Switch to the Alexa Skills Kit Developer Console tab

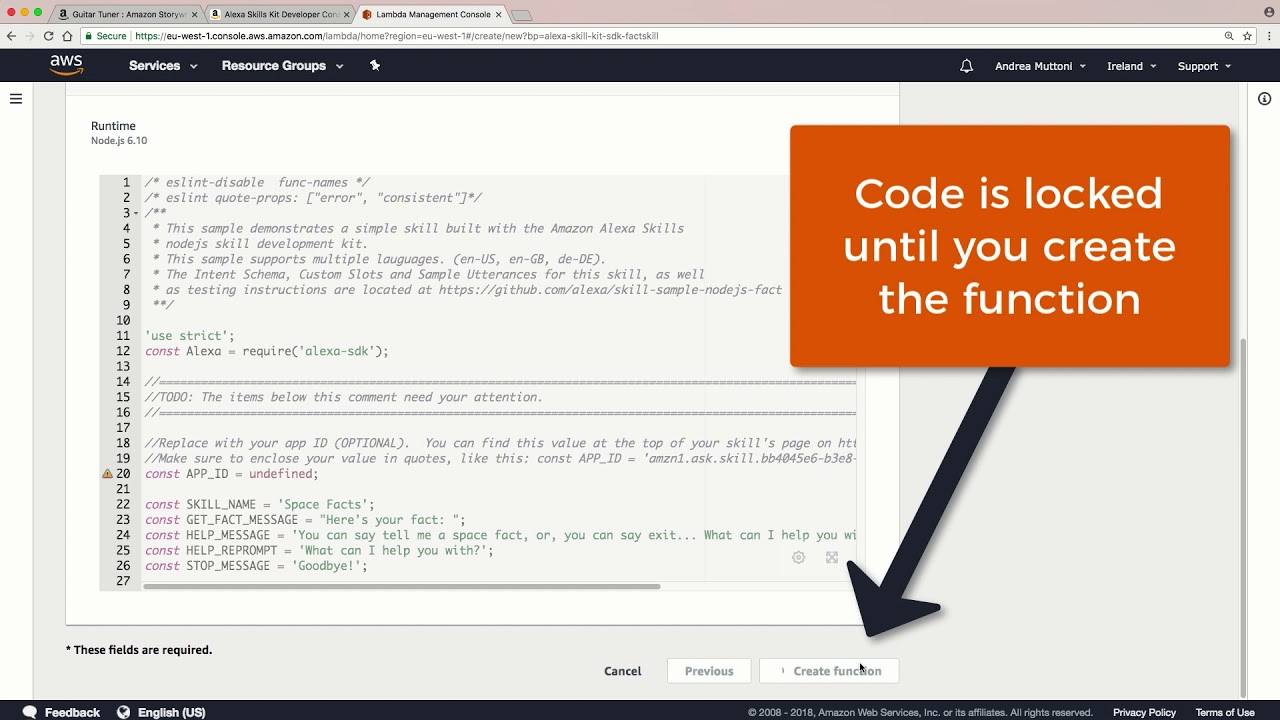pyautogui.click(x=278, y=15)
